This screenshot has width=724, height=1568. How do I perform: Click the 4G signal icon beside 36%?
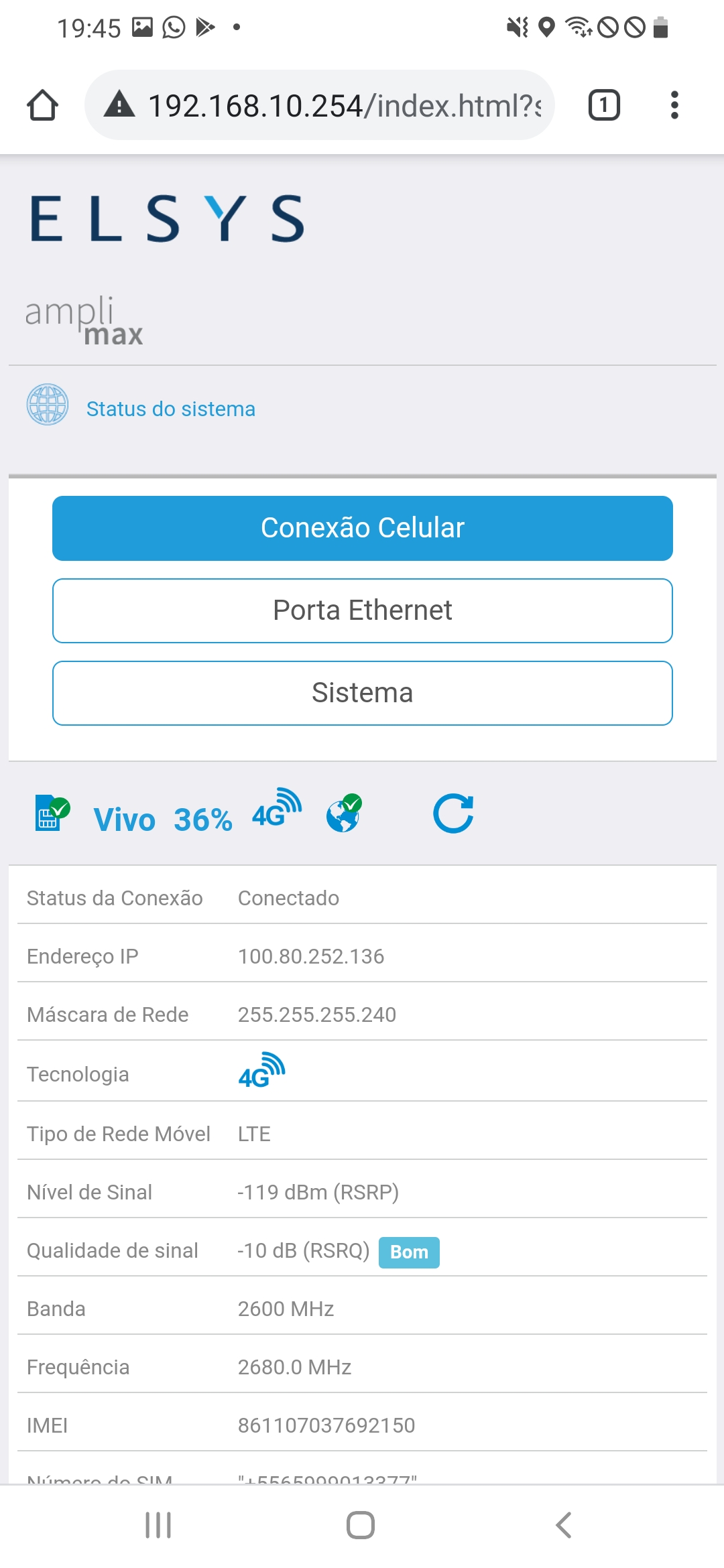276,809
